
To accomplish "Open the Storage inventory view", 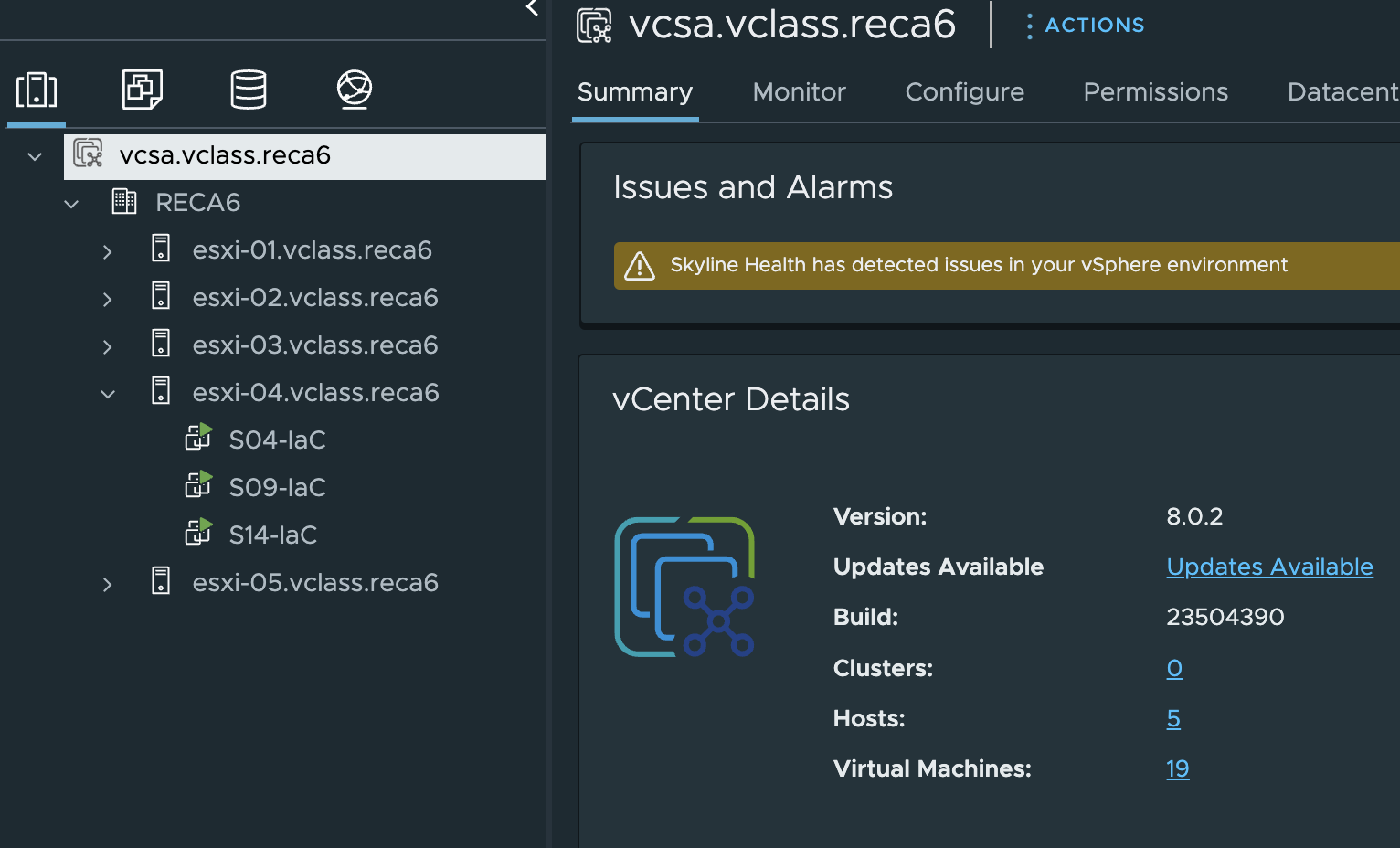I will coord(249,90).
